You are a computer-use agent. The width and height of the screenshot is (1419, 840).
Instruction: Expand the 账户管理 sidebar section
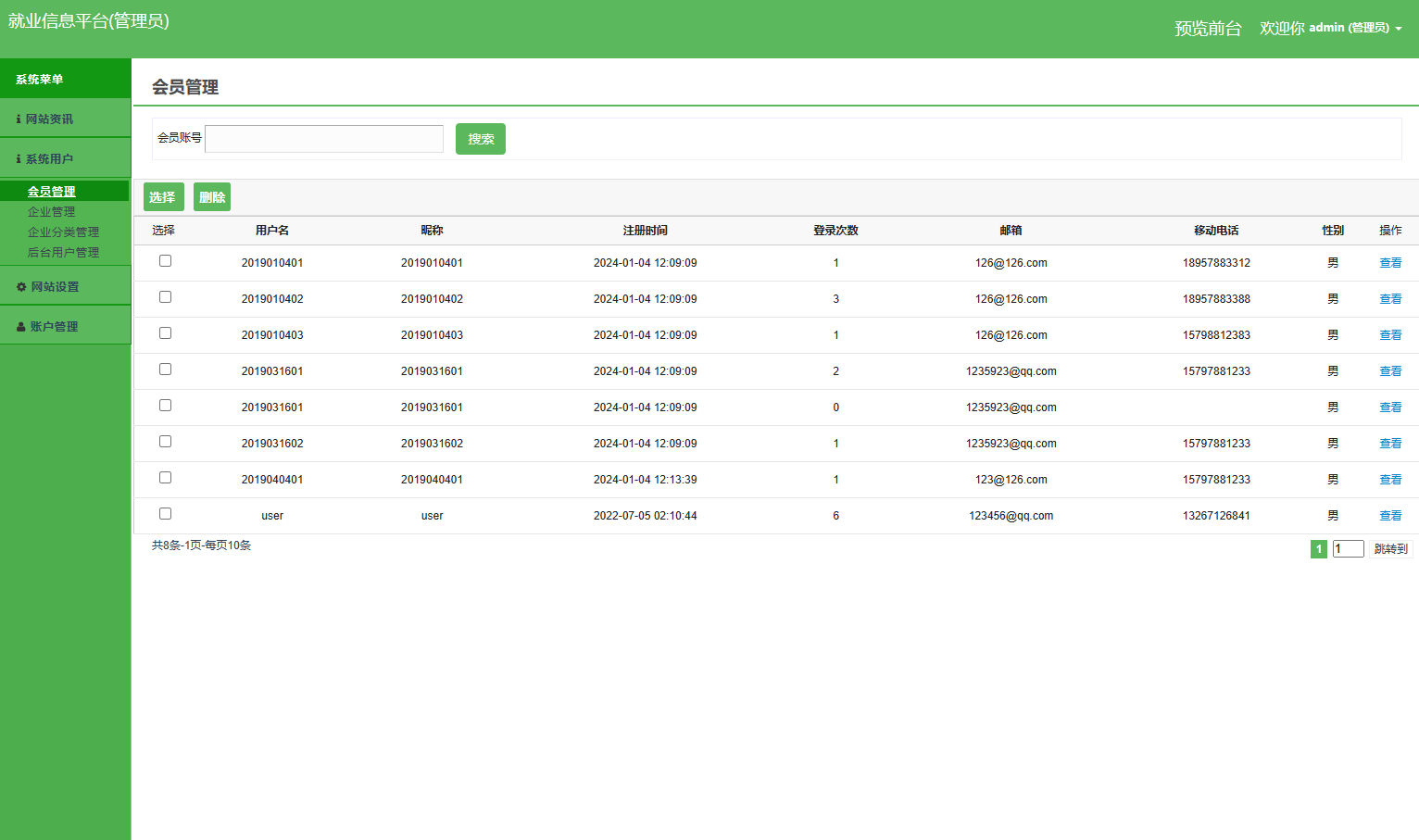tap(54, 327)
